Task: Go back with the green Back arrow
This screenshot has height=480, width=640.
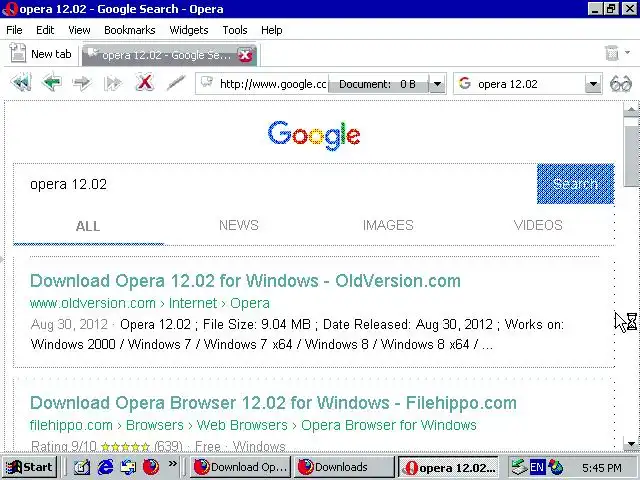Action: [52, 82]
